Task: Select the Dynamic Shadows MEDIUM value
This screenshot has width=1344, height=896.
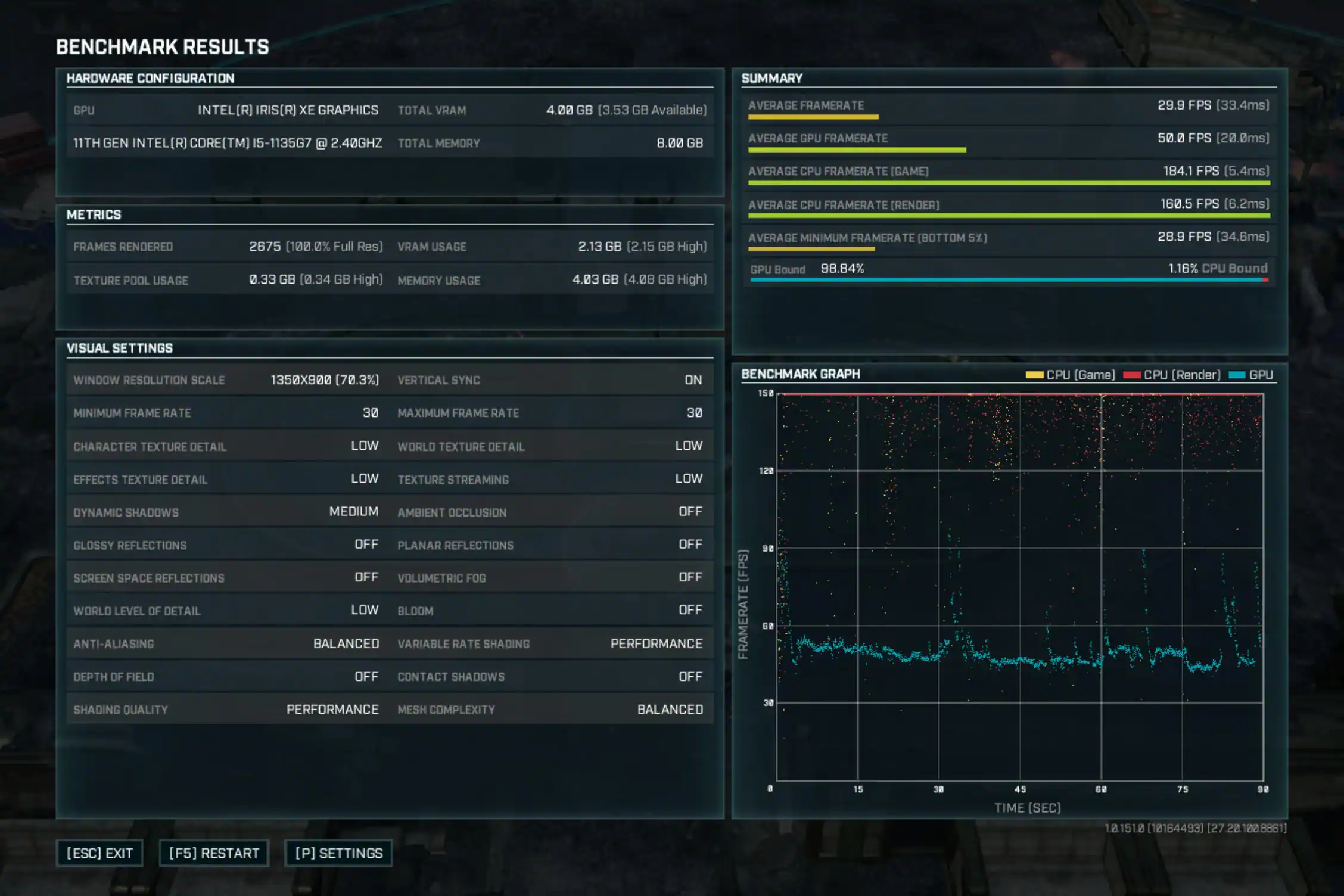Action: (353, 512)
